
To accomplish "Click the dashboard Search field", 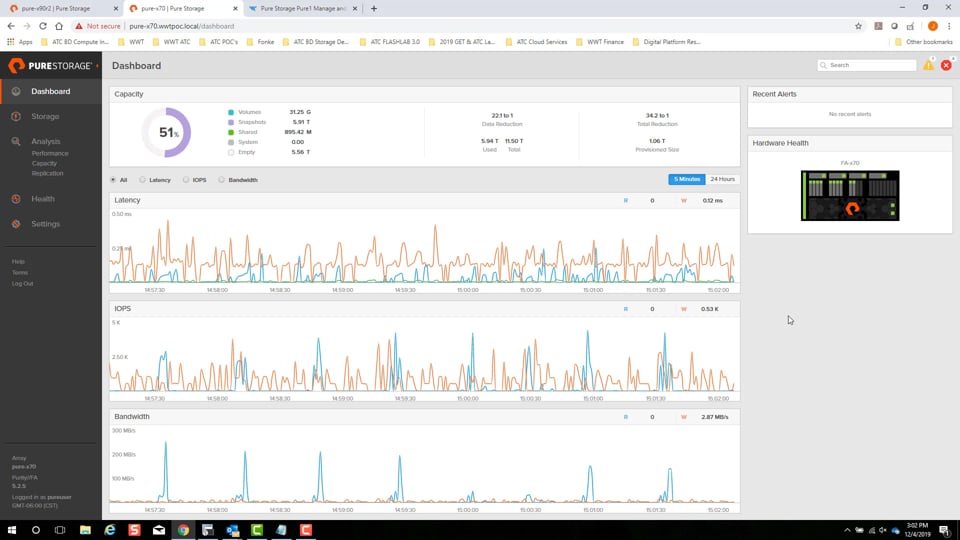I will point(866,65).
